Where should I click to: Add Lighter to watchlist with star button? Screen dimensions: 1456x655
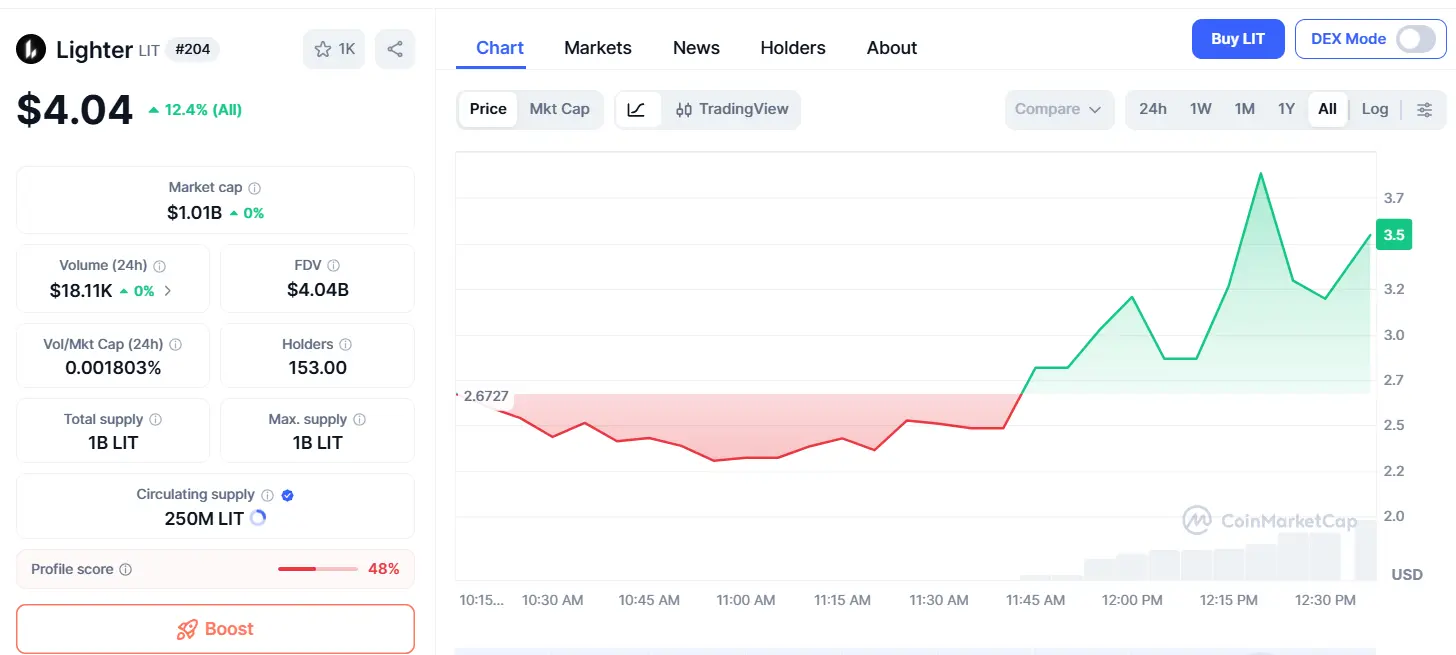(334, 49)
